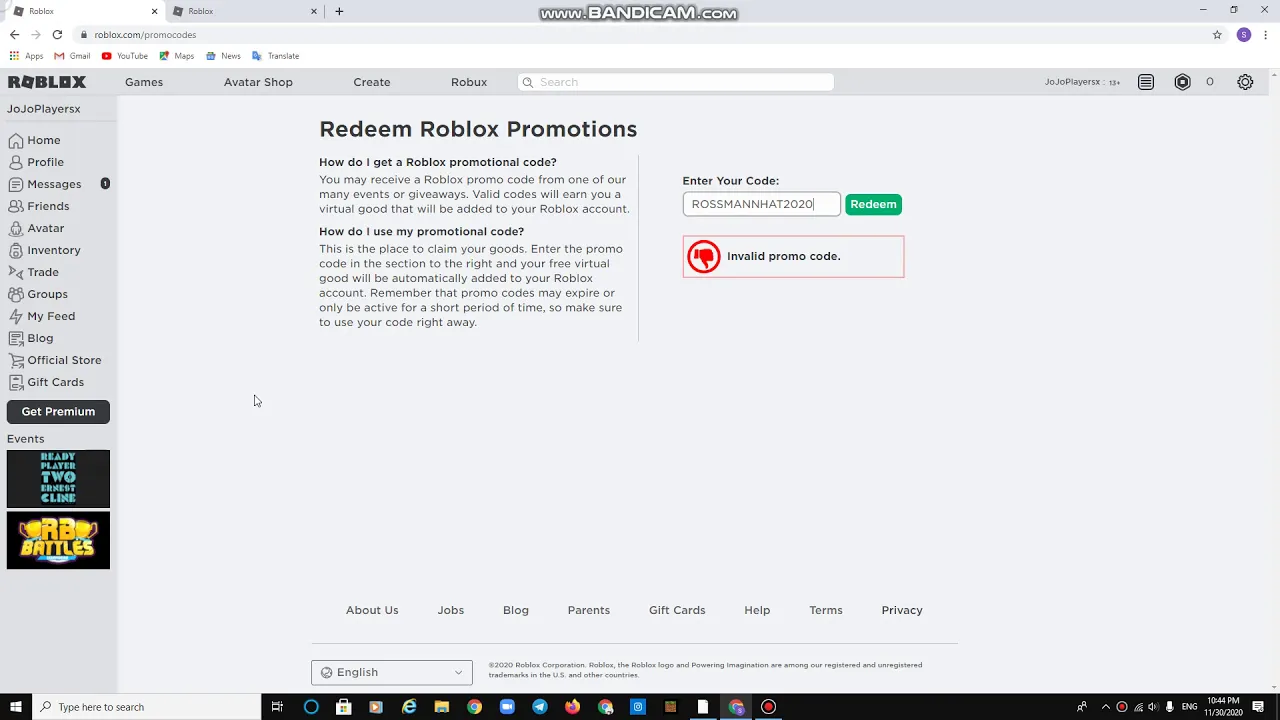Reload the page in browser
This screenshot has width=1280, height=720.
pyautogui.click(x=57, y=34)
